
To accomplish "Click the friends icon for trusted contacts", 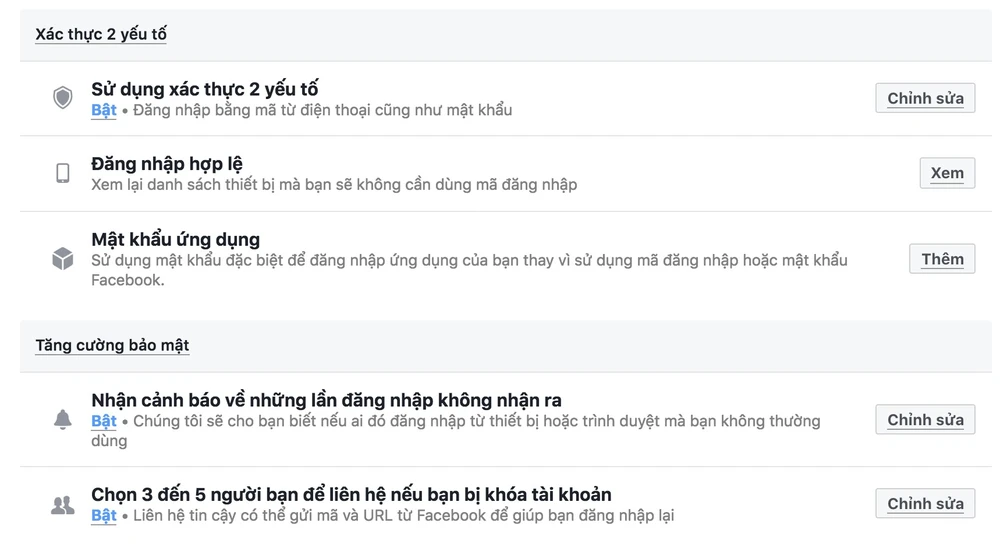I will [x=63, y=505].
